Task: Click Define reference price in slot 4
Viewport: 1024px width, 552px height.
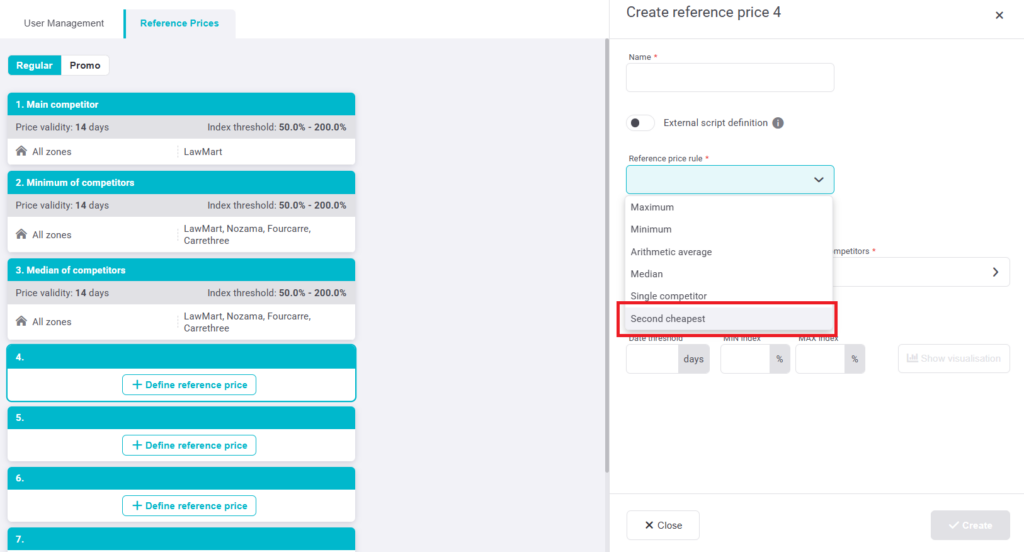Action: click(x=189, y=385)
